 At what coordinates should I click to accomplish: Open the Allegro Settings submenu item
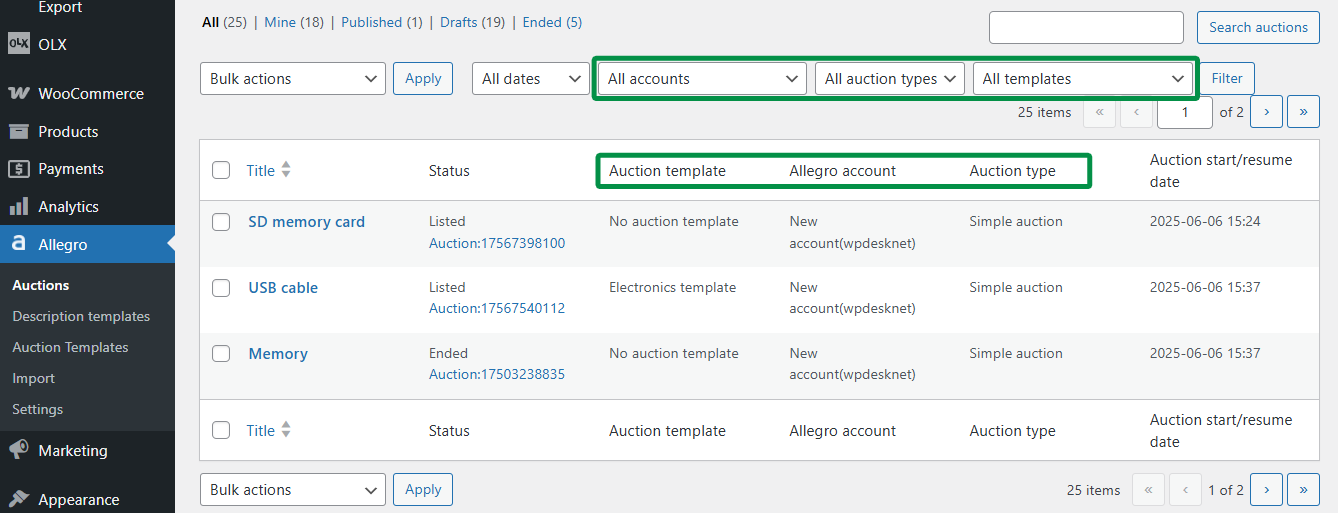37,409
